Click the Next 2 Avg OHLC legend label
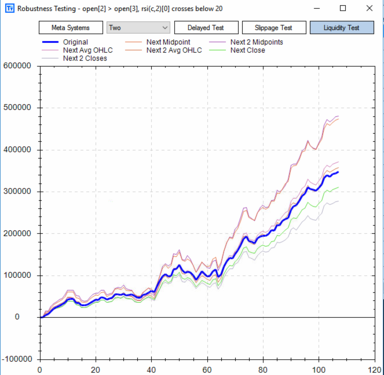The image size is (384, 375). [174, 50]
